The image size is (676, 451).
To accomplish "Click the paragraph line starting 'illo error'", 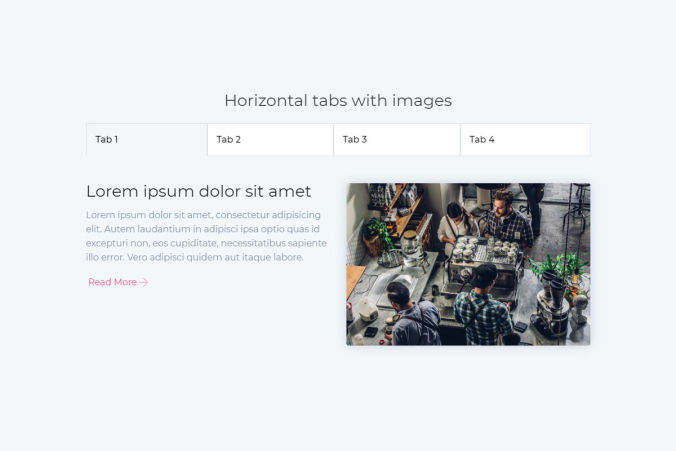I will pyautogui.click(x=194, y=257).
